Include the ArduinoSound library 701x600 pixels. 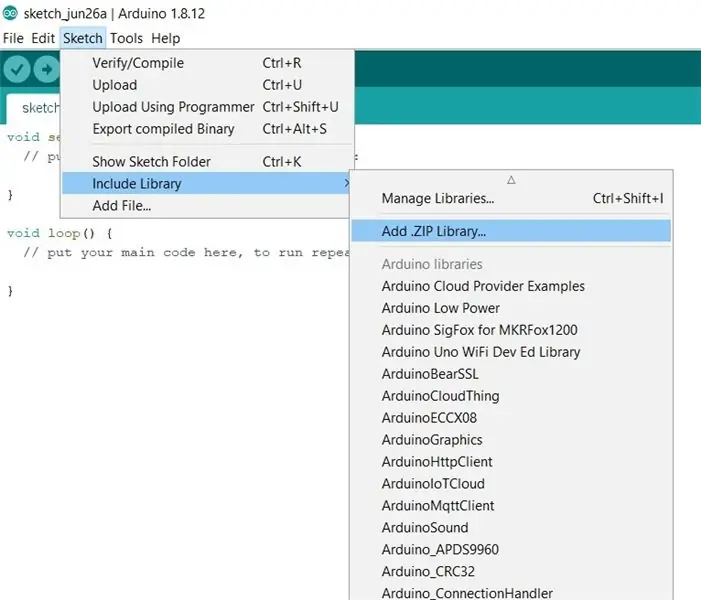point(511,528)
